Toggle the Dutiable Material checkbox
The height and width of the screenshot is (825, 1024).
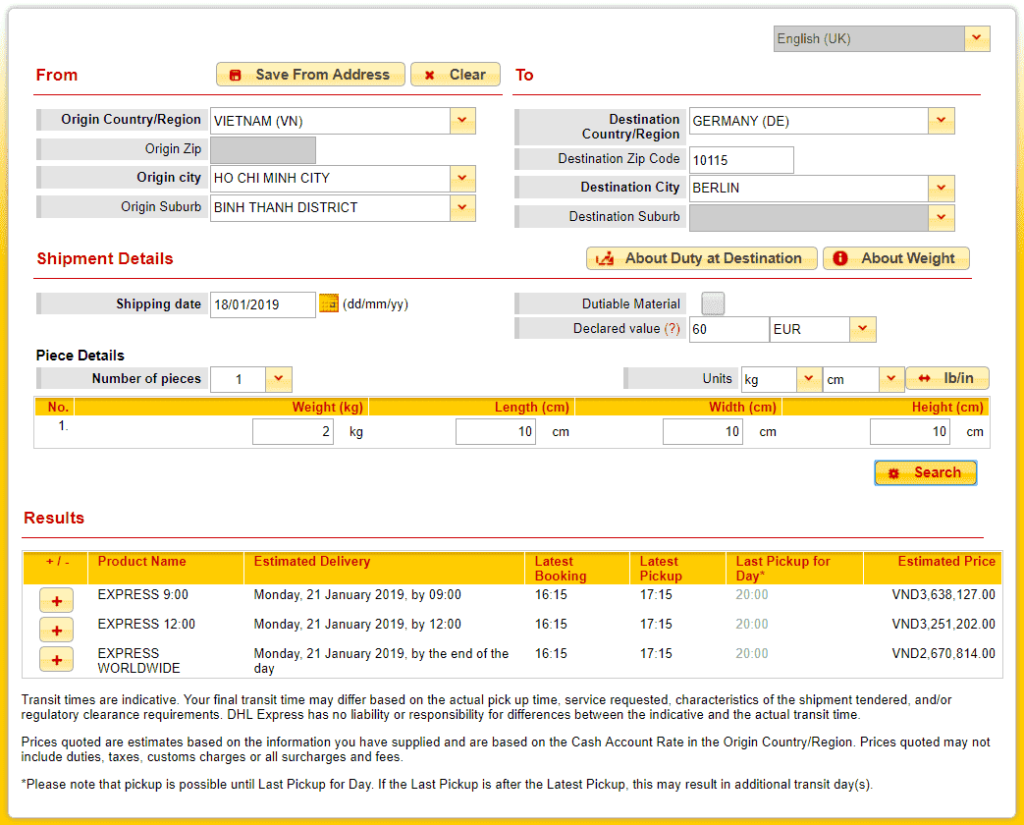tap(712, 304)
